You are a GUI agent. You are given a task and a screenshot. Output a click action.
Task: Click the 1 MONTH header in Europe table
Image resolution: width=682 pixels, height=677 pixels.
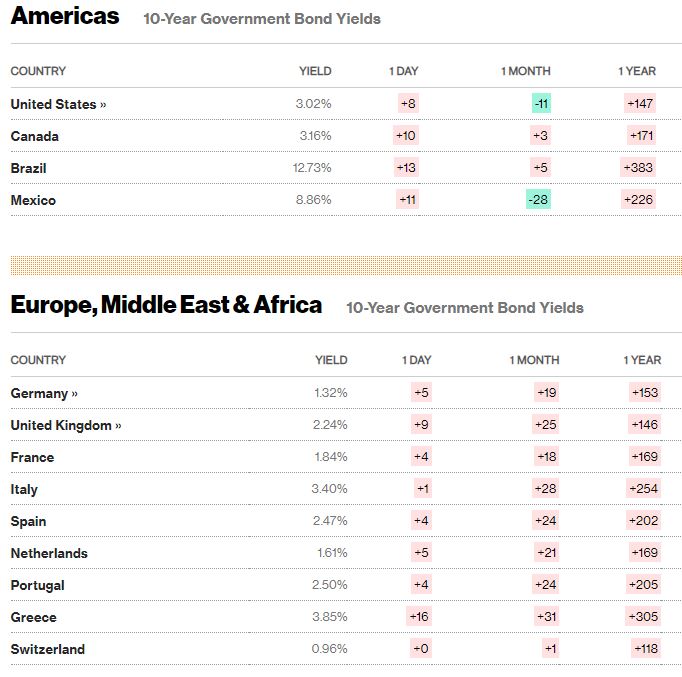(x=534, y=360)
